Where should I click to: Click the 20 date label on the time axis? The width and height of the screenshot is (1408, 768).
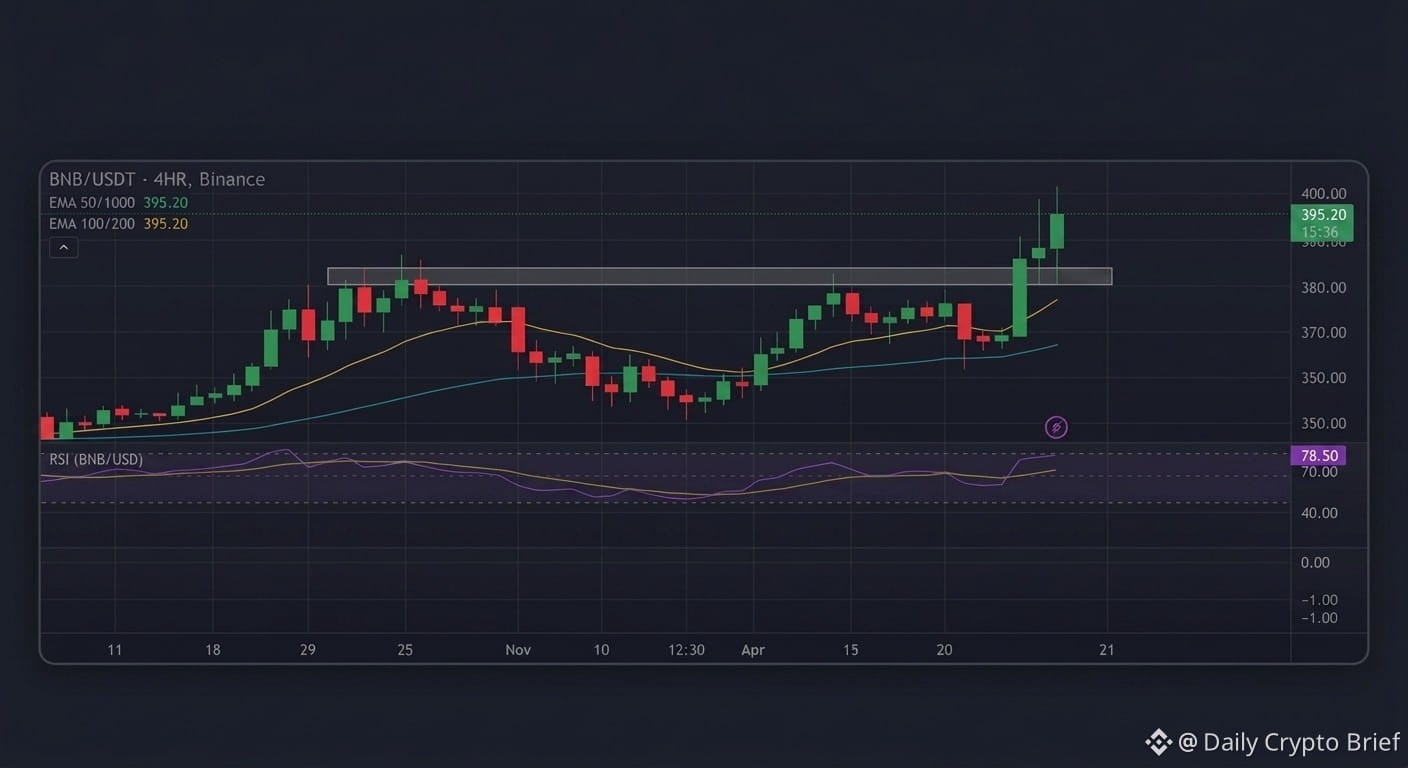pyautogui.click(x=945, y=650)
